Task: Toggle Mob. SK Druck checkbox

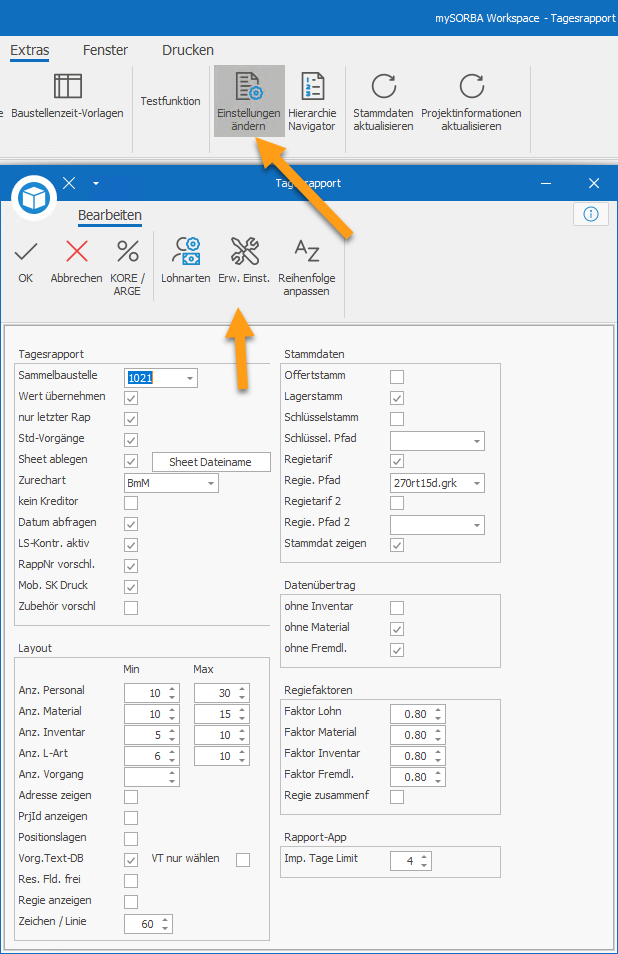Action: coord(131,587)
